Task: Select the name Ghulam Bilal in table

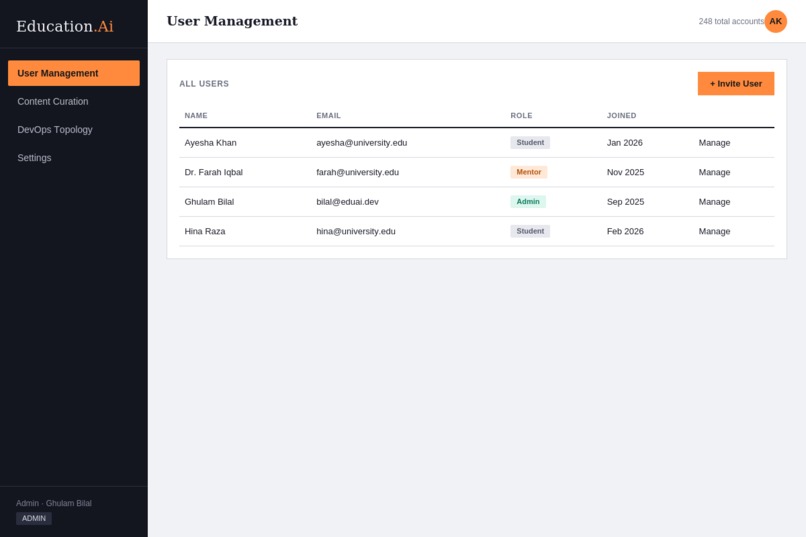Action: click(209, 202)
